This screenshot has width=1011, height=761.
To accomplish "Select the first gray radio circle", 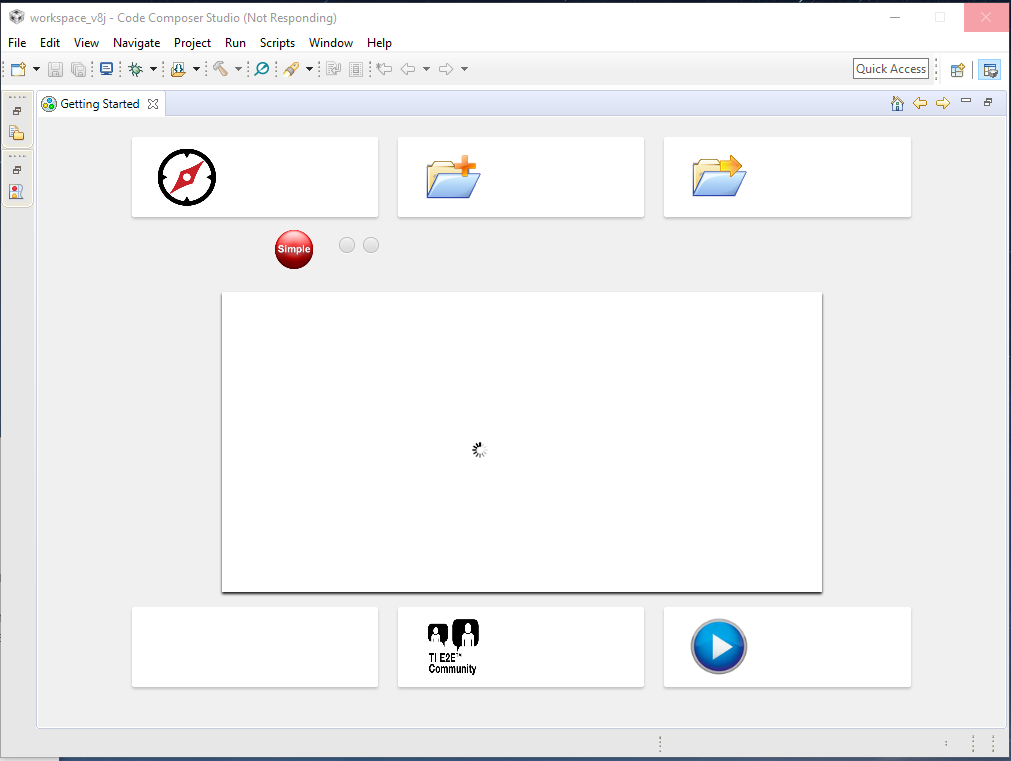I will tap(347, 245).
